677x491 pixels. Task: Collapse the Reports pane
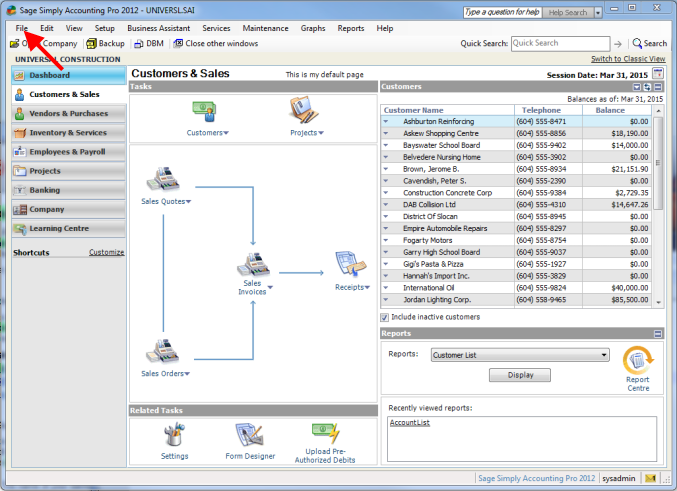pyautogui.click(x=658, y=334)
